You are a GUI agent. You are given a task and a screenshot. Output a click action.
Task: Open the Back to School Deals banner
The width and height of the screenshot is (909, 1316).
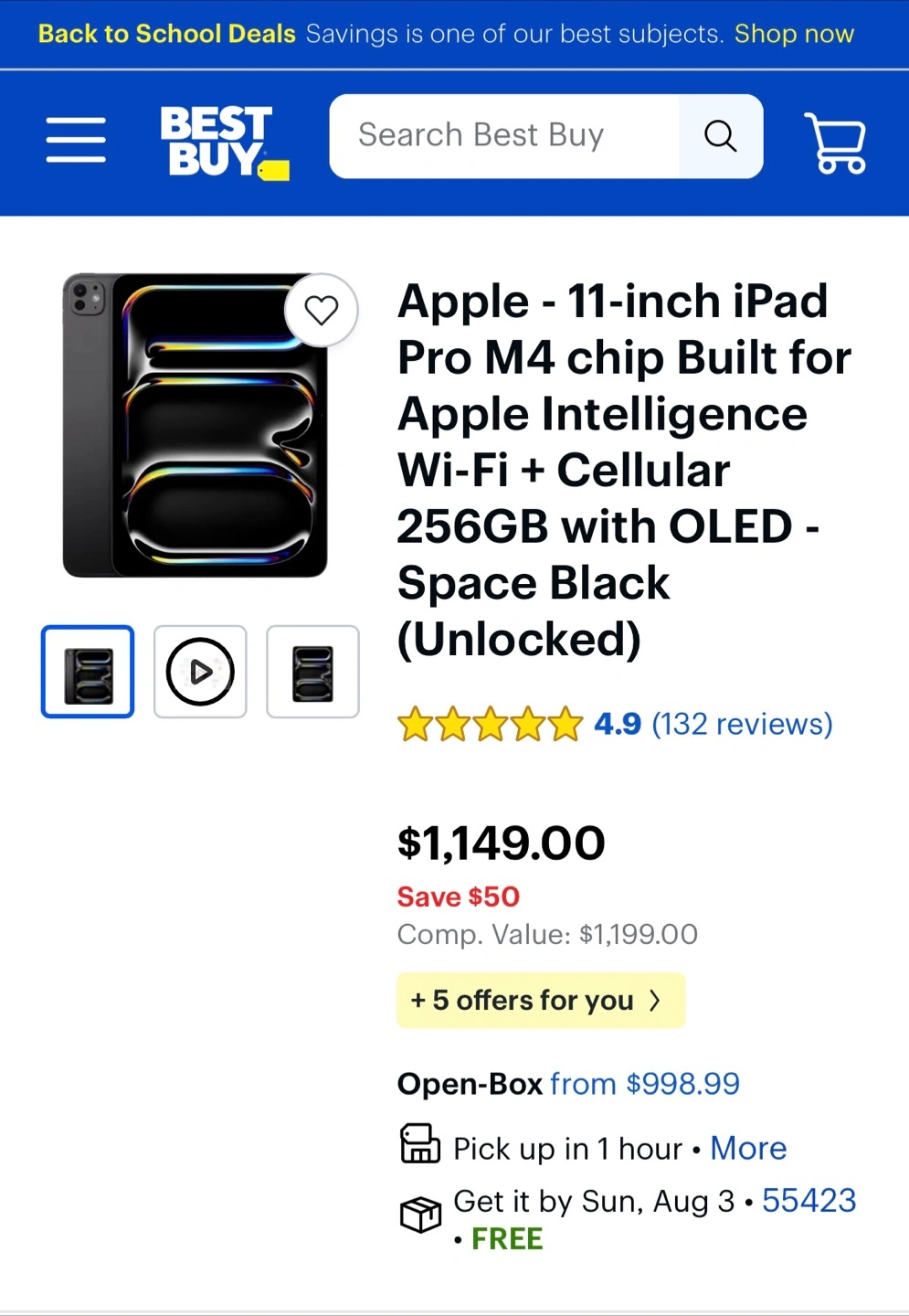tap(167, 34)
